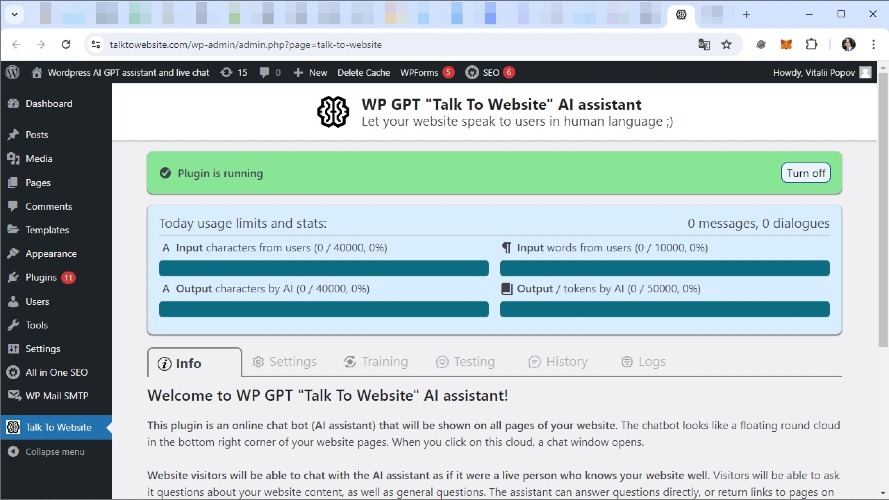
Task: Click the brain logo in plugin header
Action: coord(333,112)
